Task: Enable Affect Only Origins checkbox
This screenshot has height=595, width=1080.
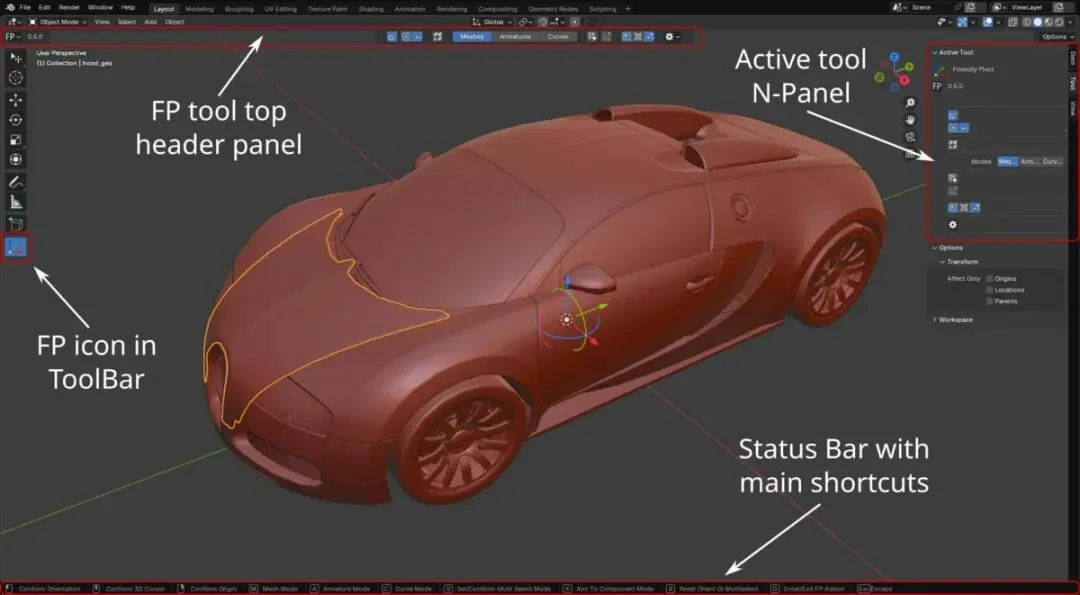Action: click(x=990, y=279)
